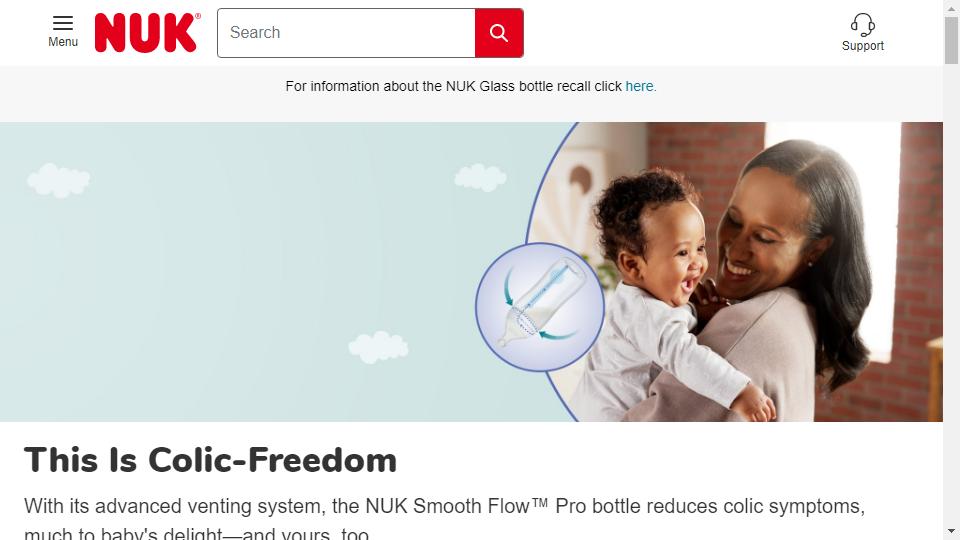Click the scrollbar down arrow
Viewport: 960px width, 540px height.
tap(951, 532)
